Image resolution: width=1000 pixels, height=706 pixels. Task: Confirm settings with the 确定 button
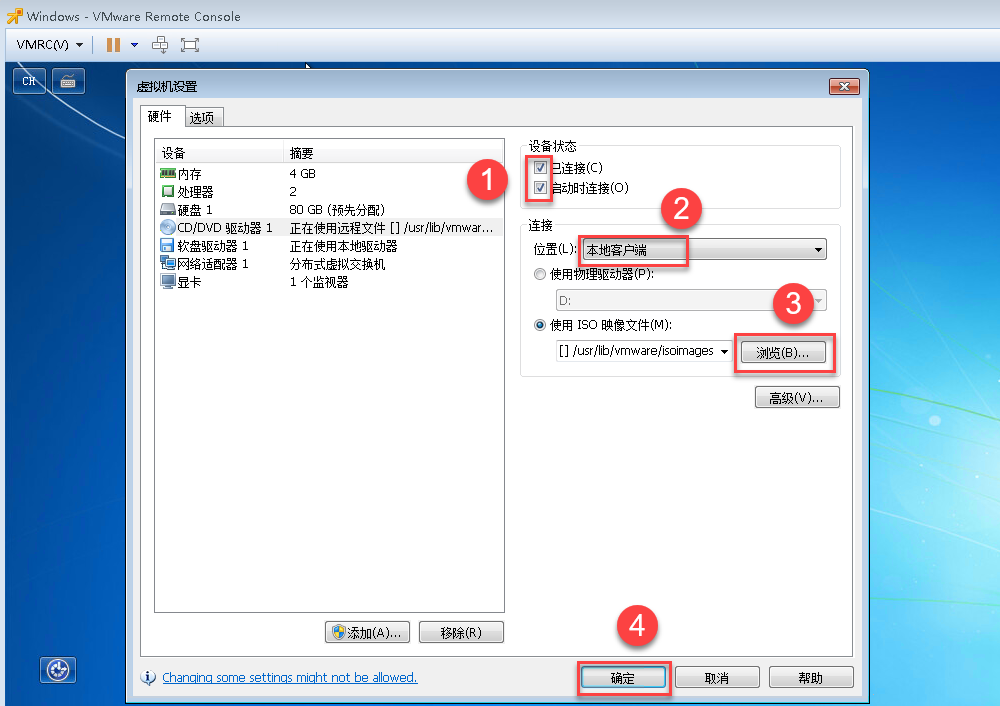(622, 678)
